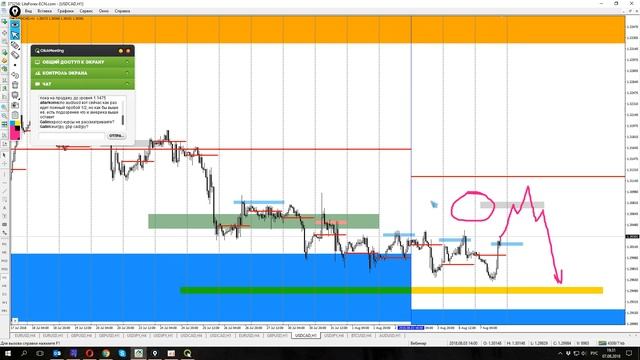Click the connection status kb indicator
The image size is (640, 360).
[x=611, y=343]
